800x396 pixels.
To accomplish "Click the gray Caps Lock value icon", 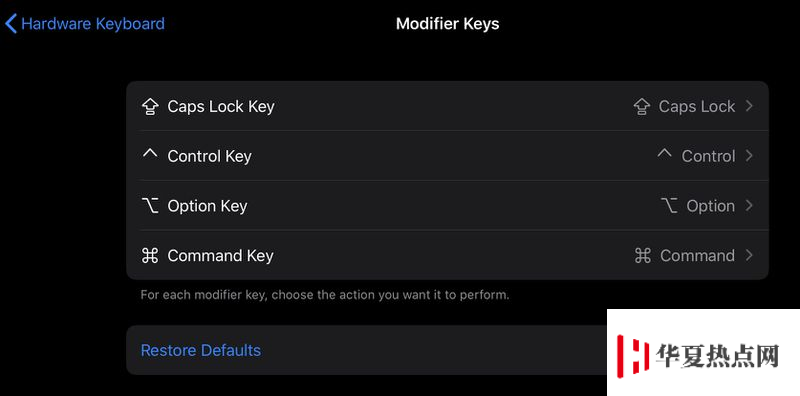I will (x=642, y=107).
